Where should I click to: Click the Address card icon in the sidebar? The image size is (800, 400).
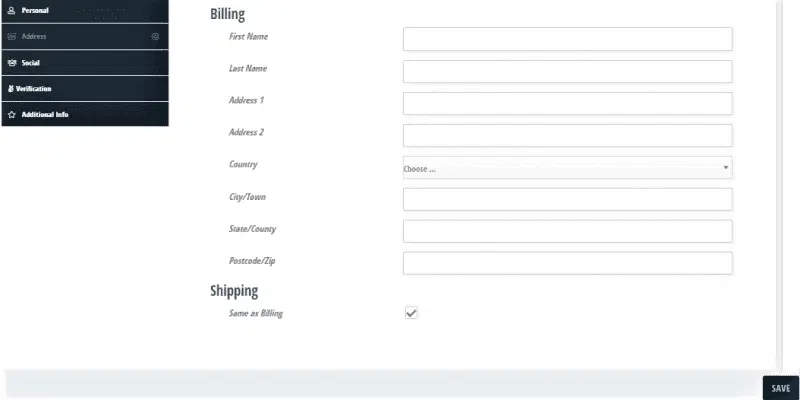click(12, 37)
